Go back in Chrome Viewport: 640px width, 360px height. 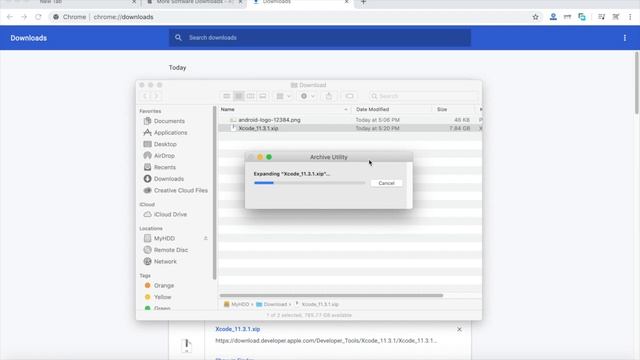pos(9,17)
